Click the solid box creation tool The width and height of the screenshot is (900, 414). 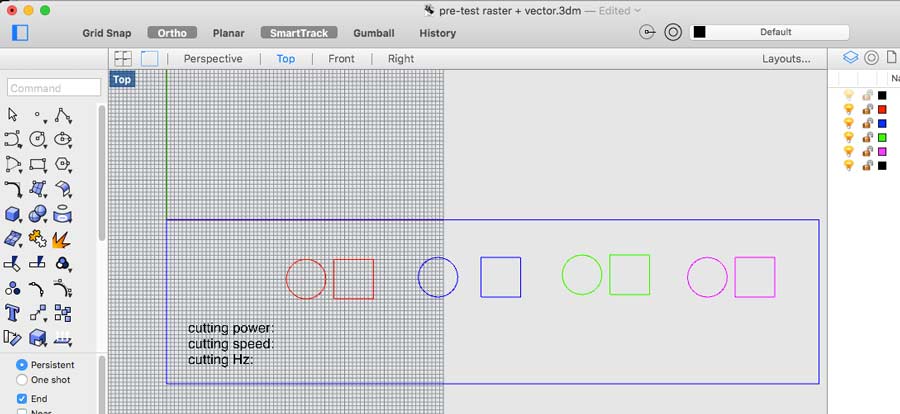pyautogui.click(x=13, y=214)
